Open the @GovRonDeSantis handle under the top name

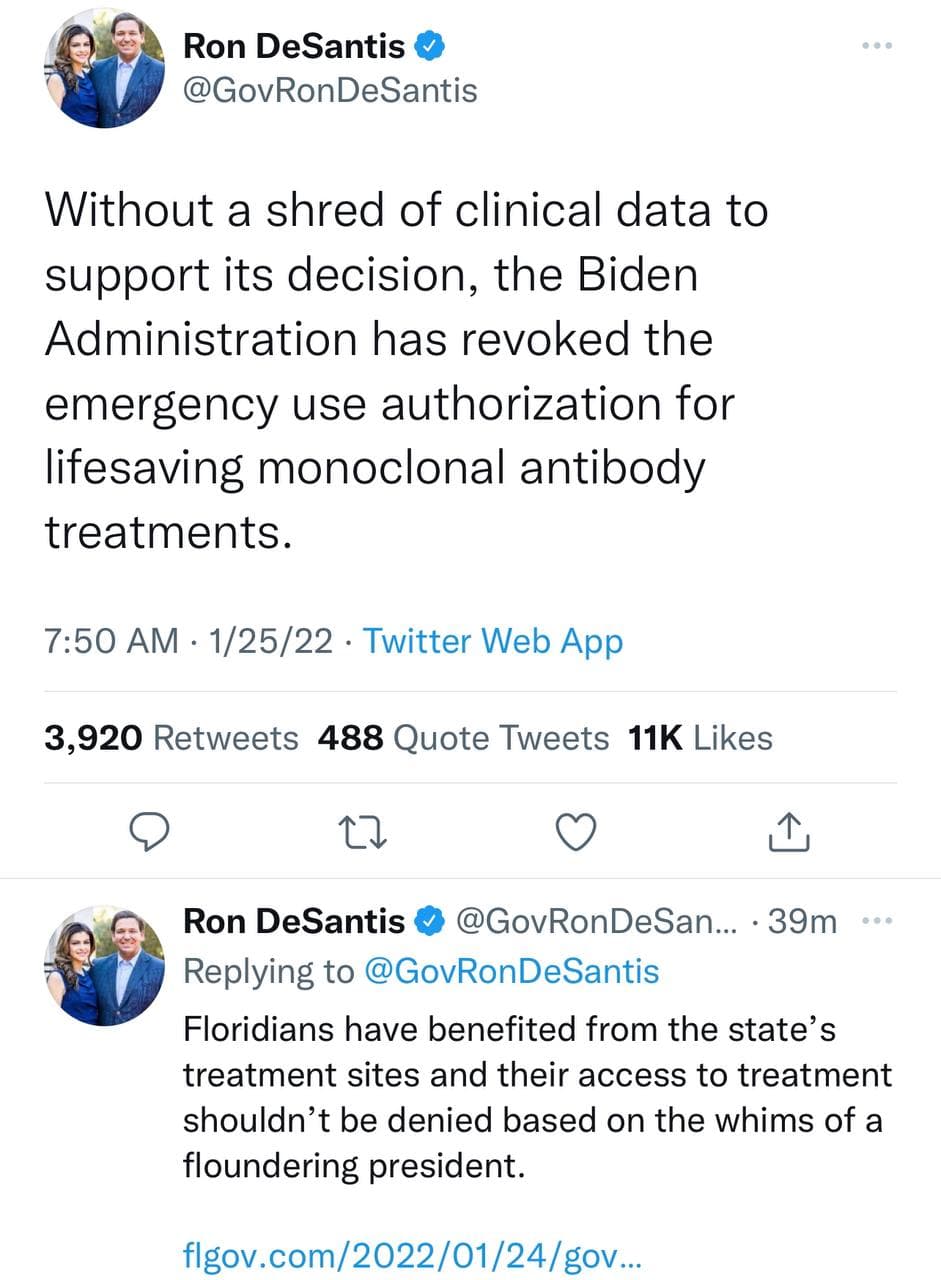click(330, 91)
